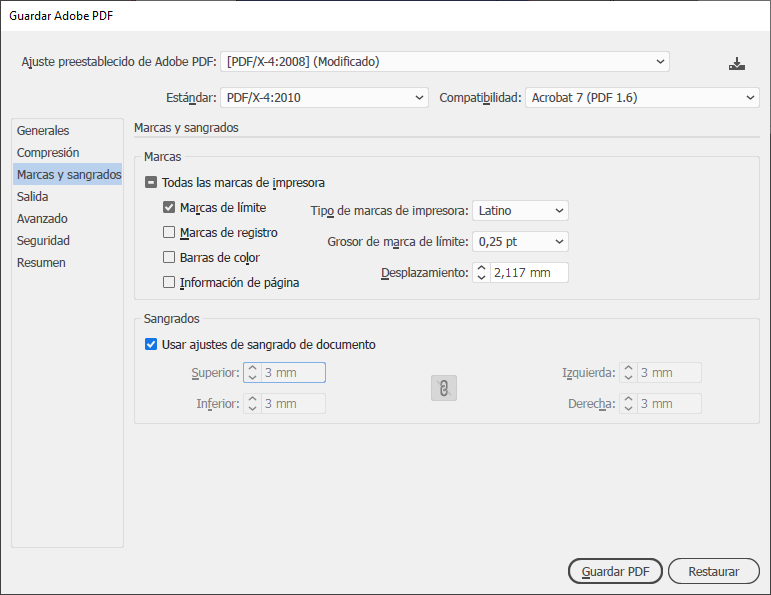Click the Derecha bleed value field

tap(669, 404)
